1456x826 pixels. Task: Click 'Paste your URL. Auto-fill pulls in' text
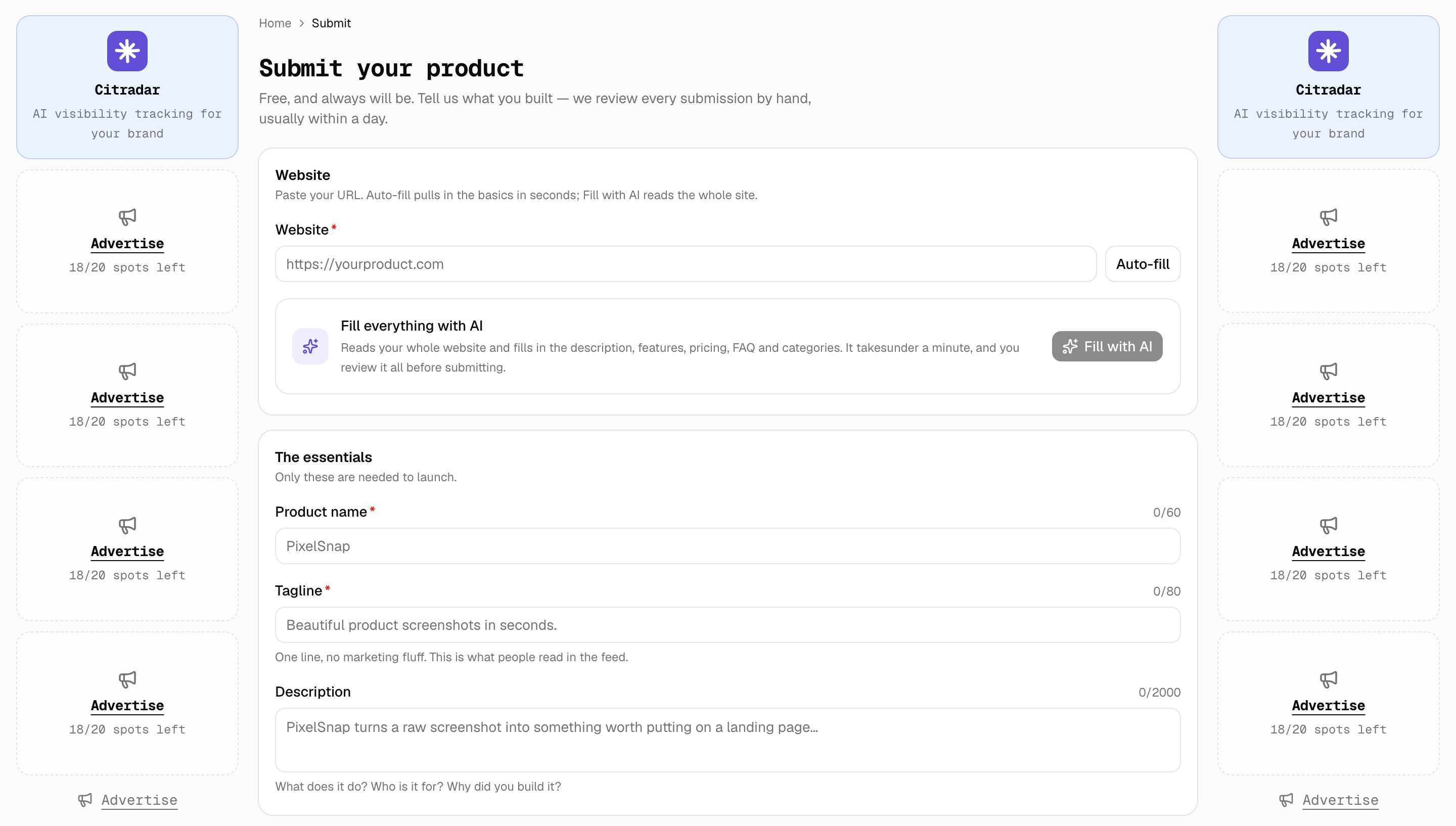click(516, 195)
